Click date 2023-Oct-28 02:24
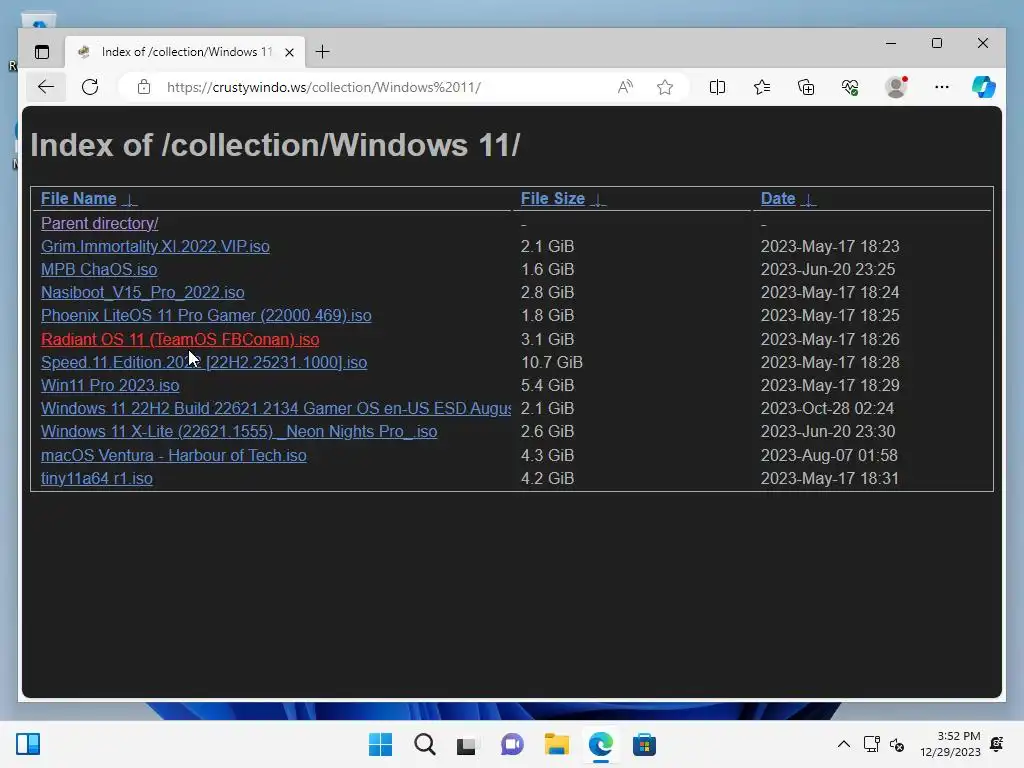 coord(827,408)
